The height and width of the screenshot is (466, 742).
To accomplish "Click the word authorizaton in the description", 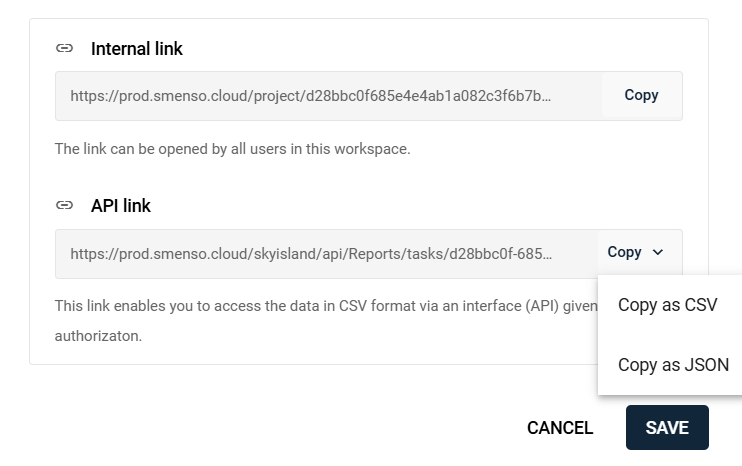I will [98, 336].
